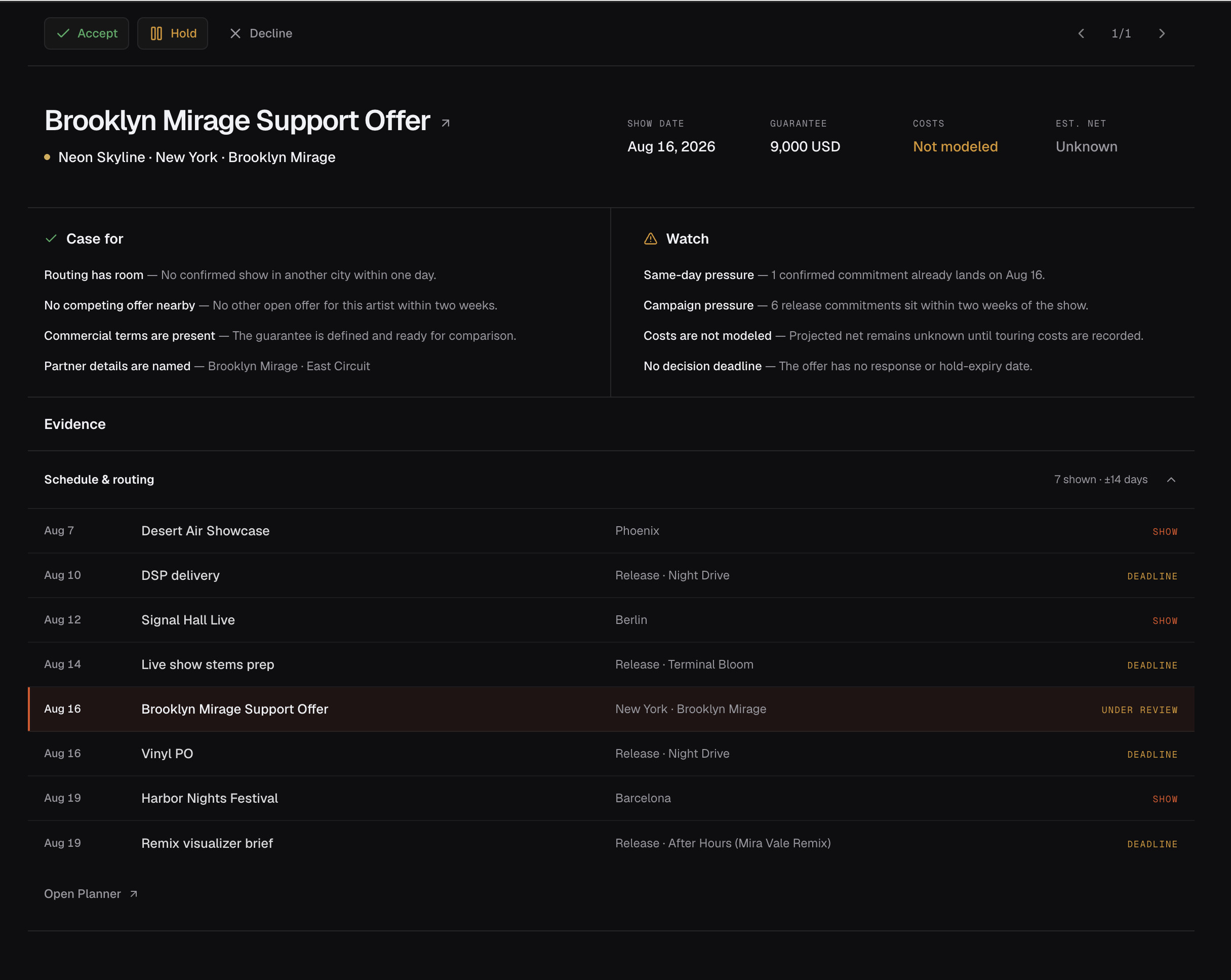Click the '7 shown · ±14 days' label
The height and width of the screenshot is (980, 1231).
1100,480
